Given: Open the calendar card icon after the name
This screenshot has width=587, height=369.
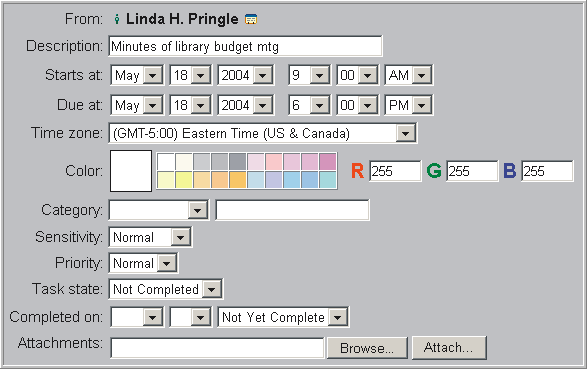Looking at the screenshot, I should [x=251, y=19].
